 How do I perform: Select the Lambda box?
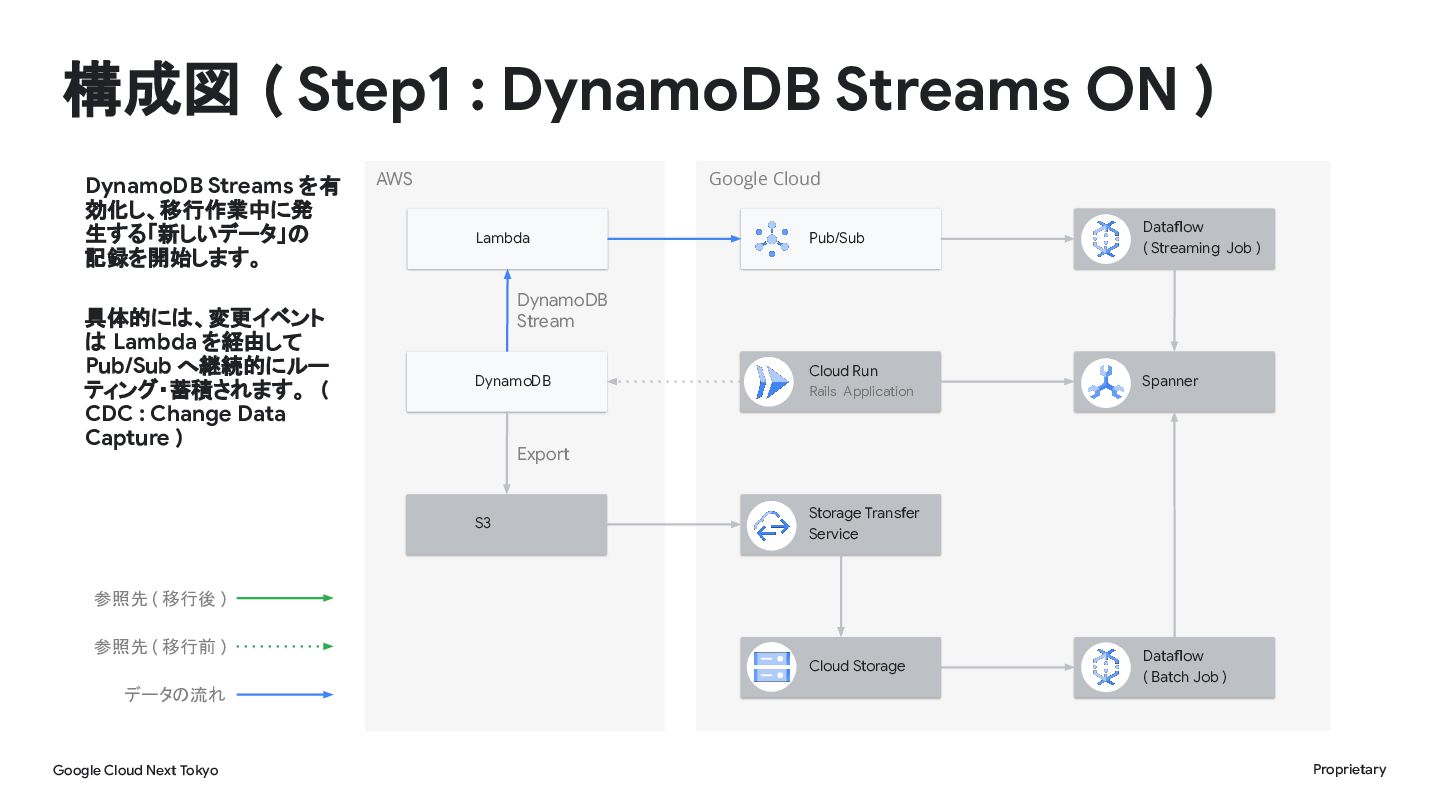[507, 239]
